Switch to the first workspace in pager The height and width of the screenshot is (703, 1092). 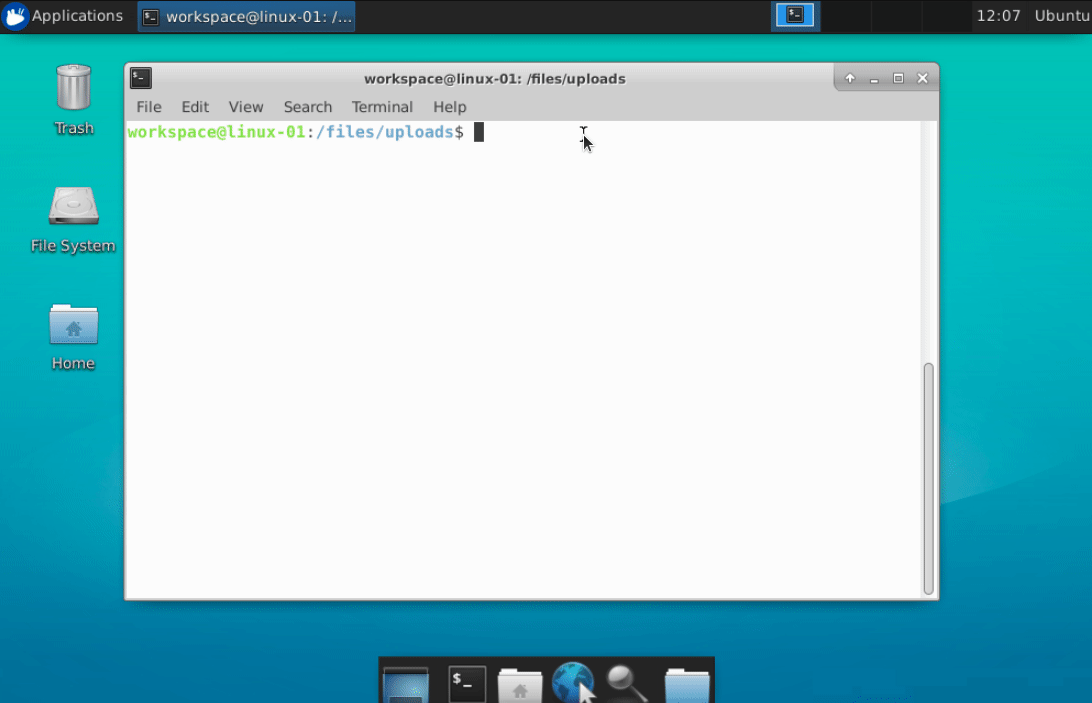[x=795, y=15]
